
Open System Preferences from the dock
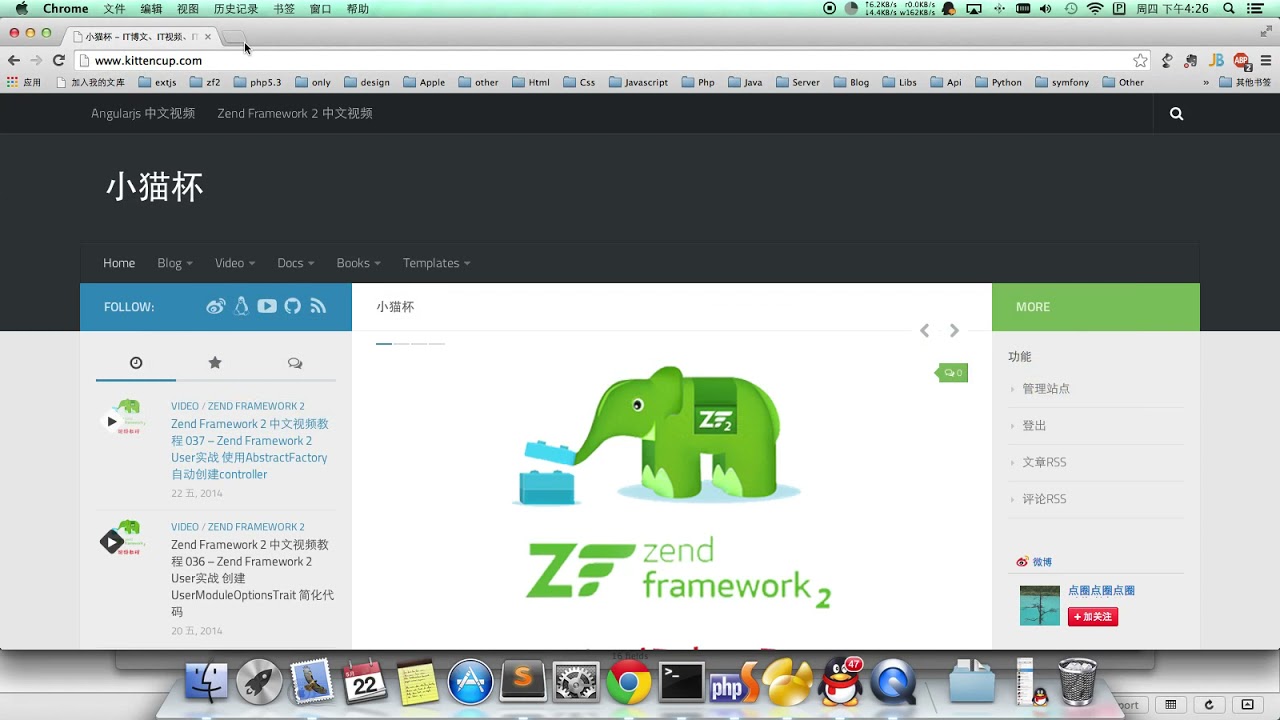click(x=576, y=682)
